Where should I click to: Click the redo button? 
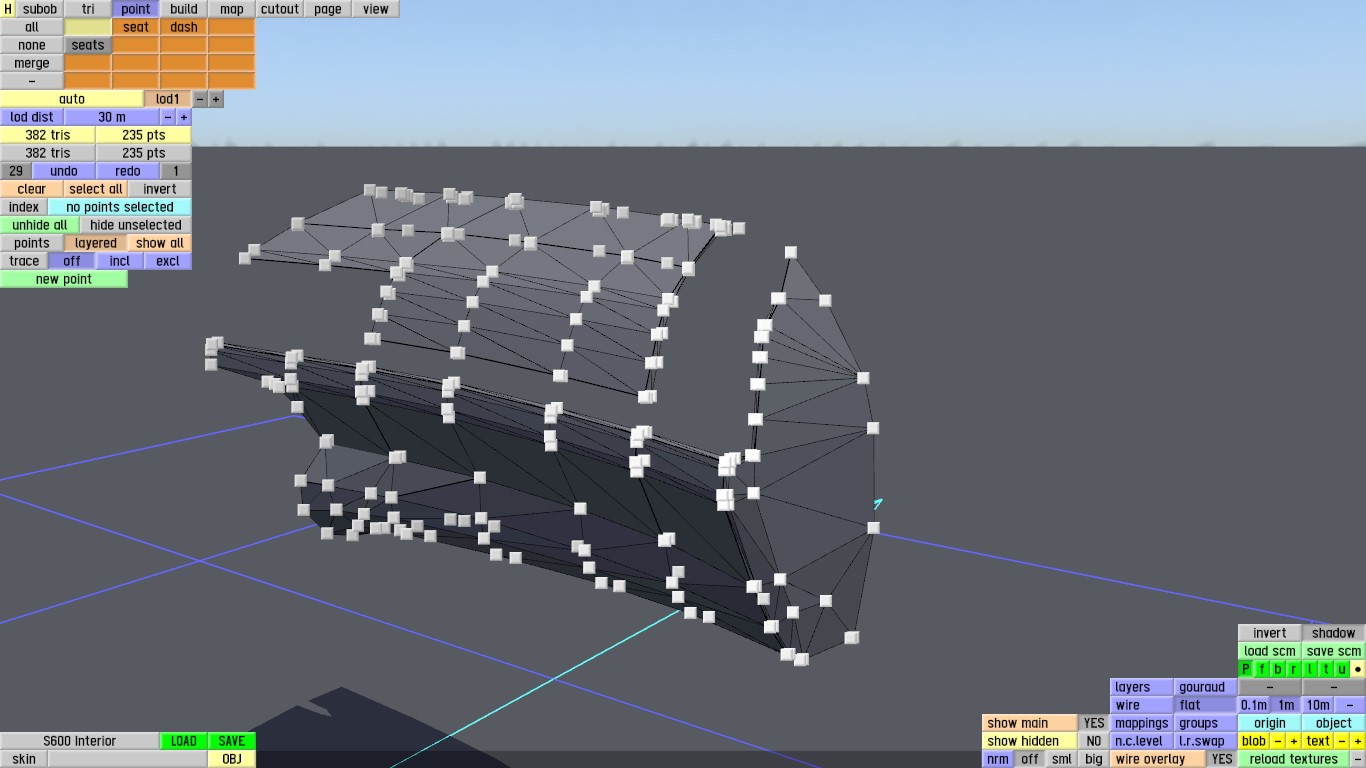(128, 171)
